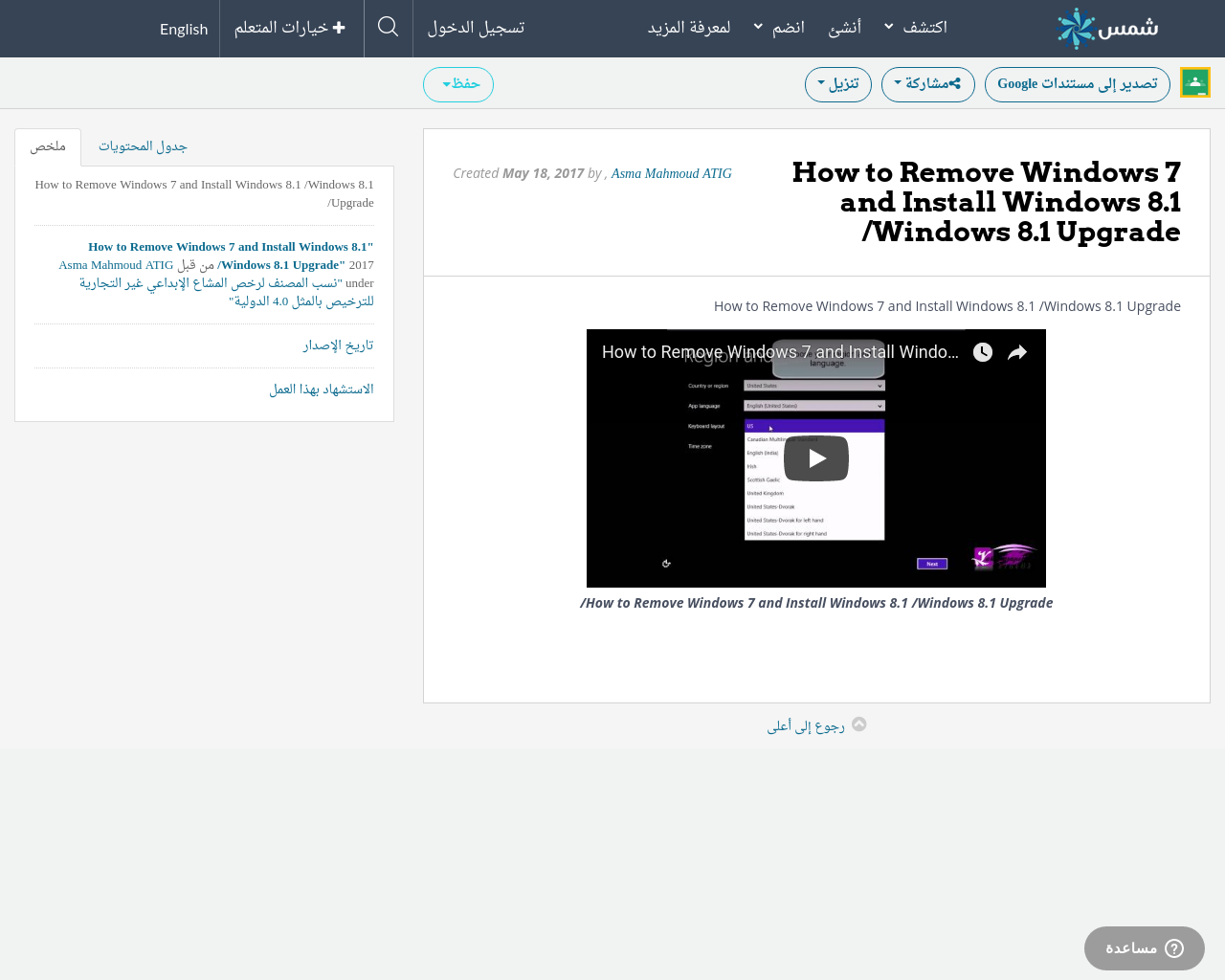Screen dimensions: 1225x980
Task: Click تسجيل الدخول in the top bar
Action: coord(476,26)
